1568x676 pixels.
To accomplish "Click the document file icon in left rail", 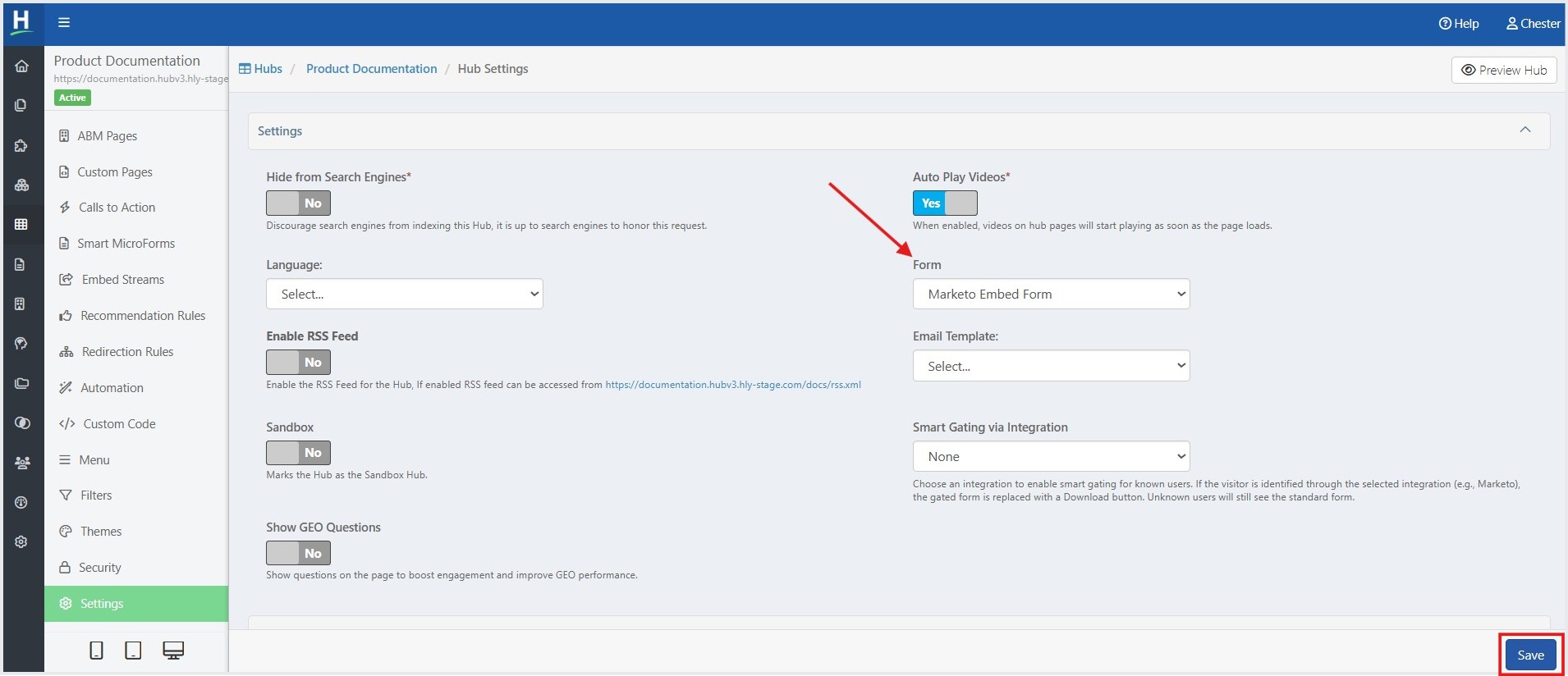I will coord(21,264).
